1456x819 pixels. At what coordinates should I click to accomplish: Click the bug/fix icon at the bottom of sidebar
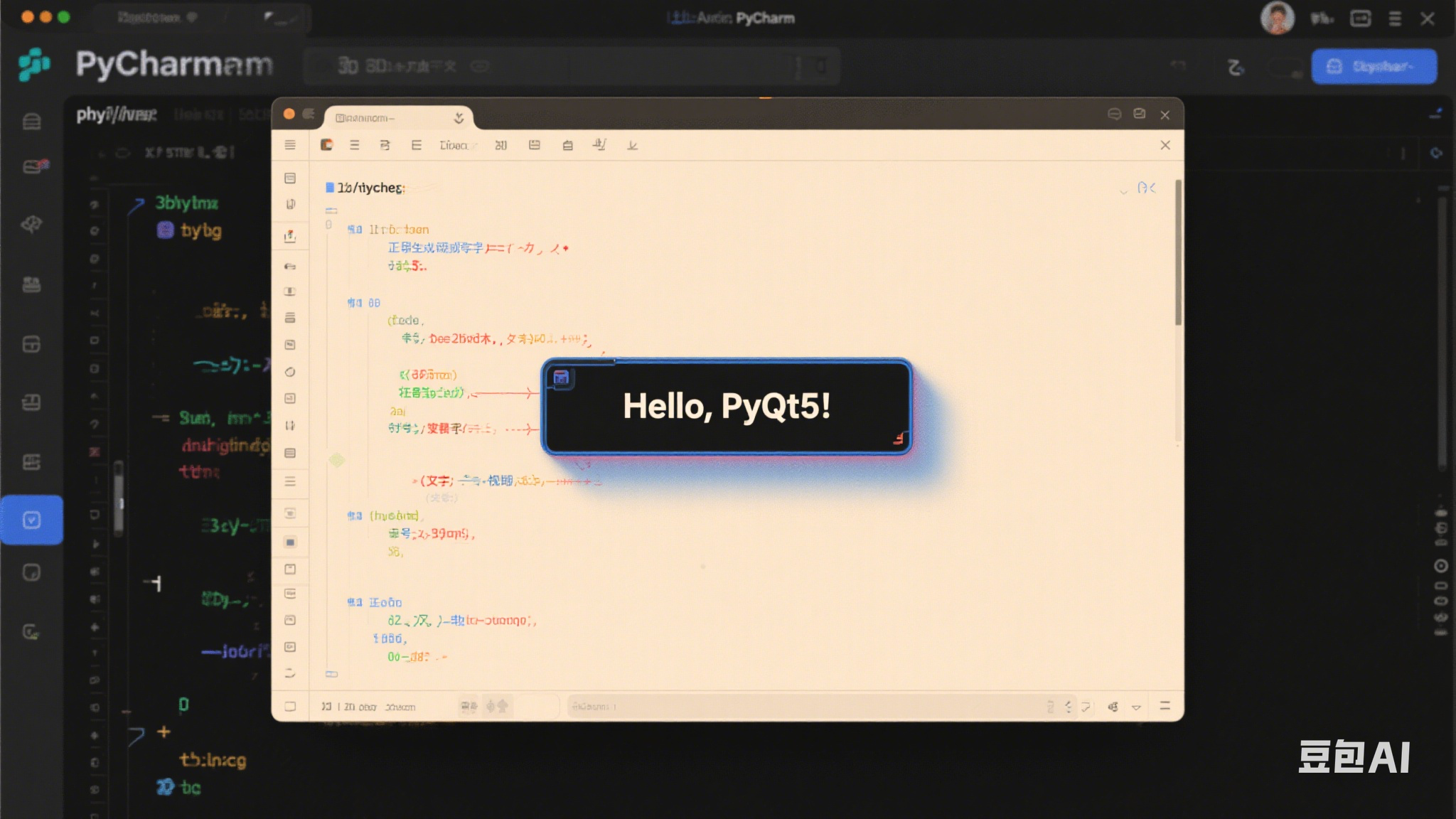pos(32,631)
